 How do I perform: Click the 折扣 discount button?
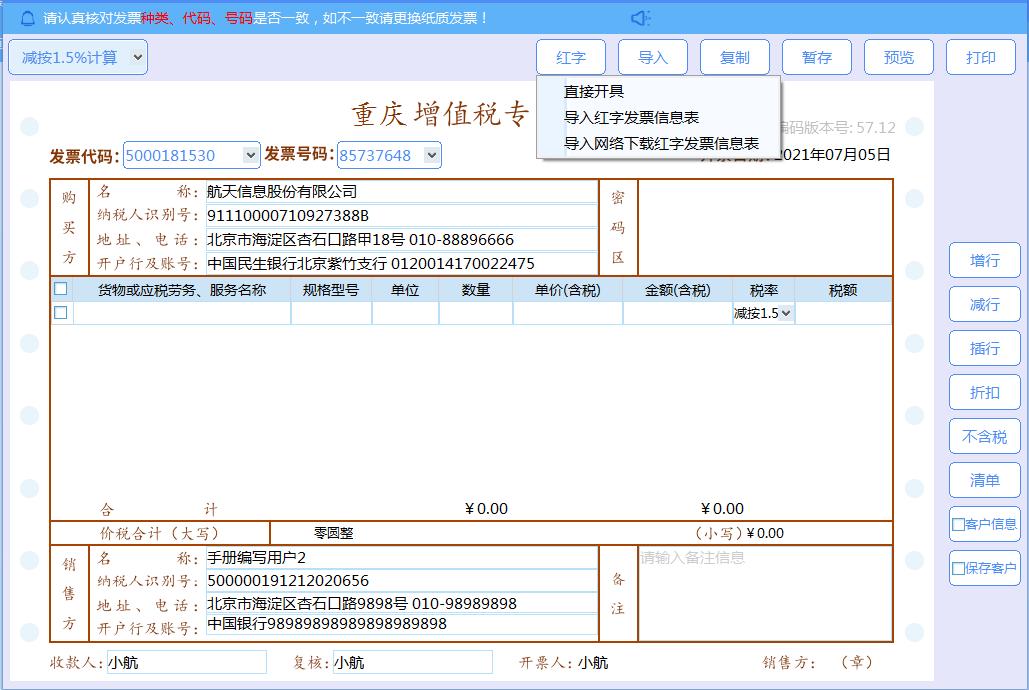(x=984, y=392)
